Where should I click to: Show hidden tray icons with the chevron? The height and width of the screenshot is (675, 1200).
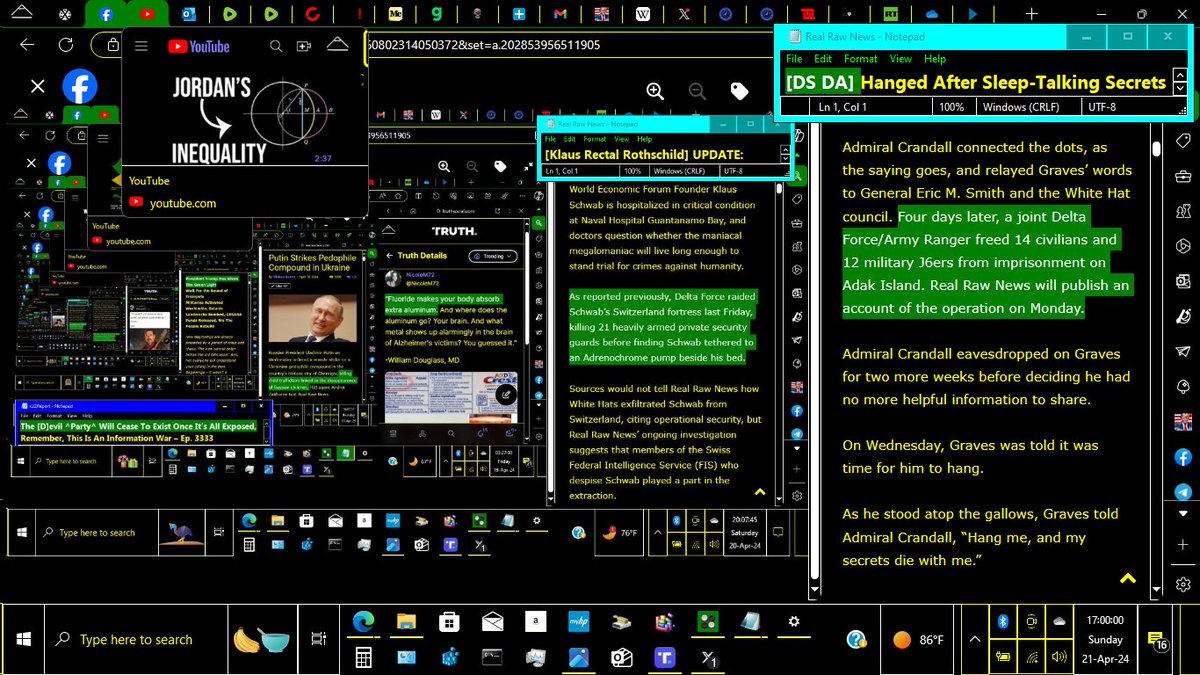click(x=974, y=639)
